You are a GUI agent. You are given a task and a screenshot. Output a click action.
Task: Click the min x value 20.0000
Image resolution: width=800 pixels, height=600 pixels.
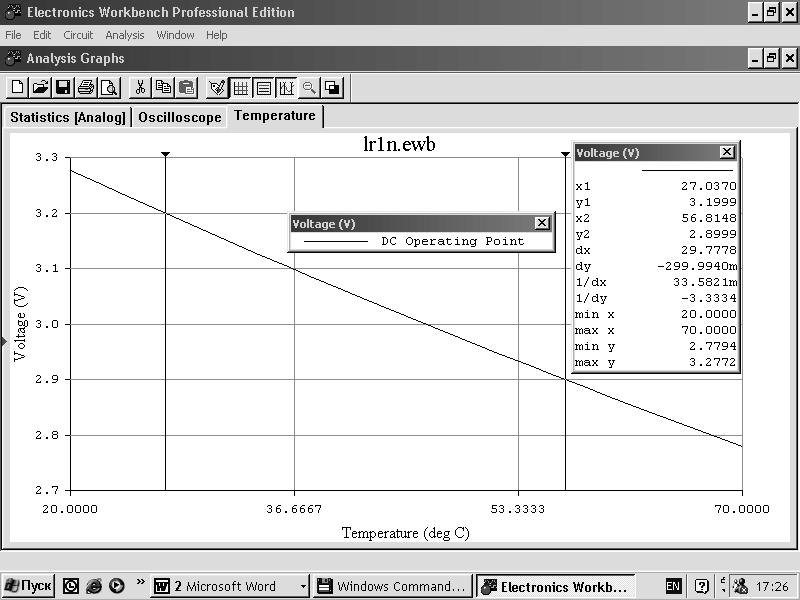point(709,314)
